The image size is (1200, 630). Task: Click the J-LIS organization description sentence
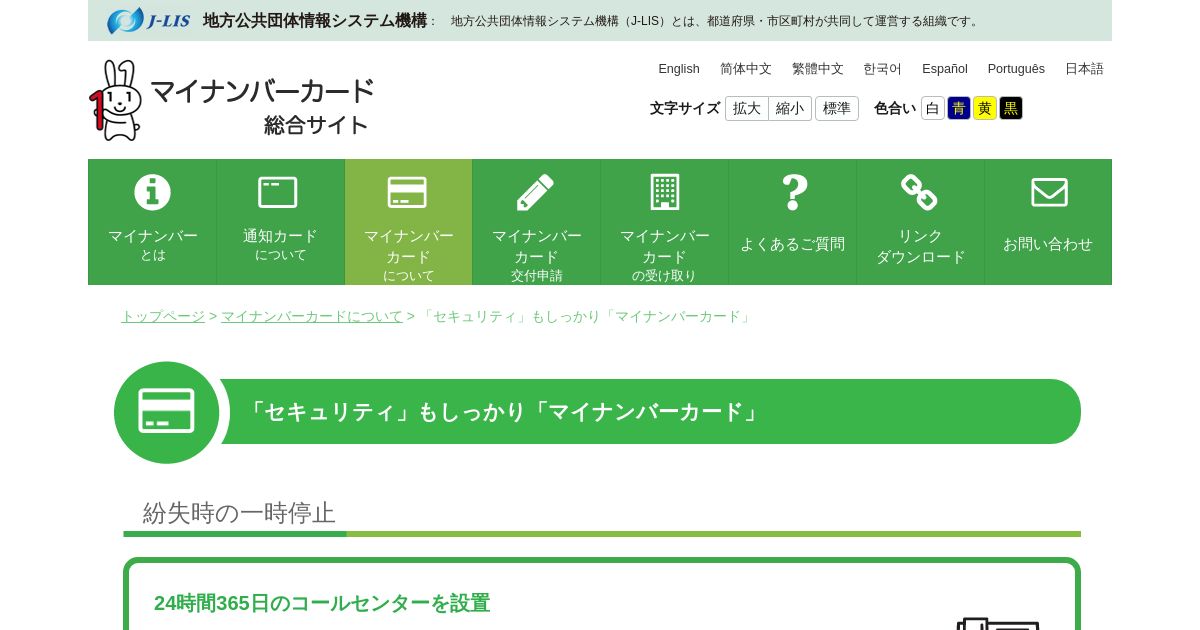(x=716, y=21)
